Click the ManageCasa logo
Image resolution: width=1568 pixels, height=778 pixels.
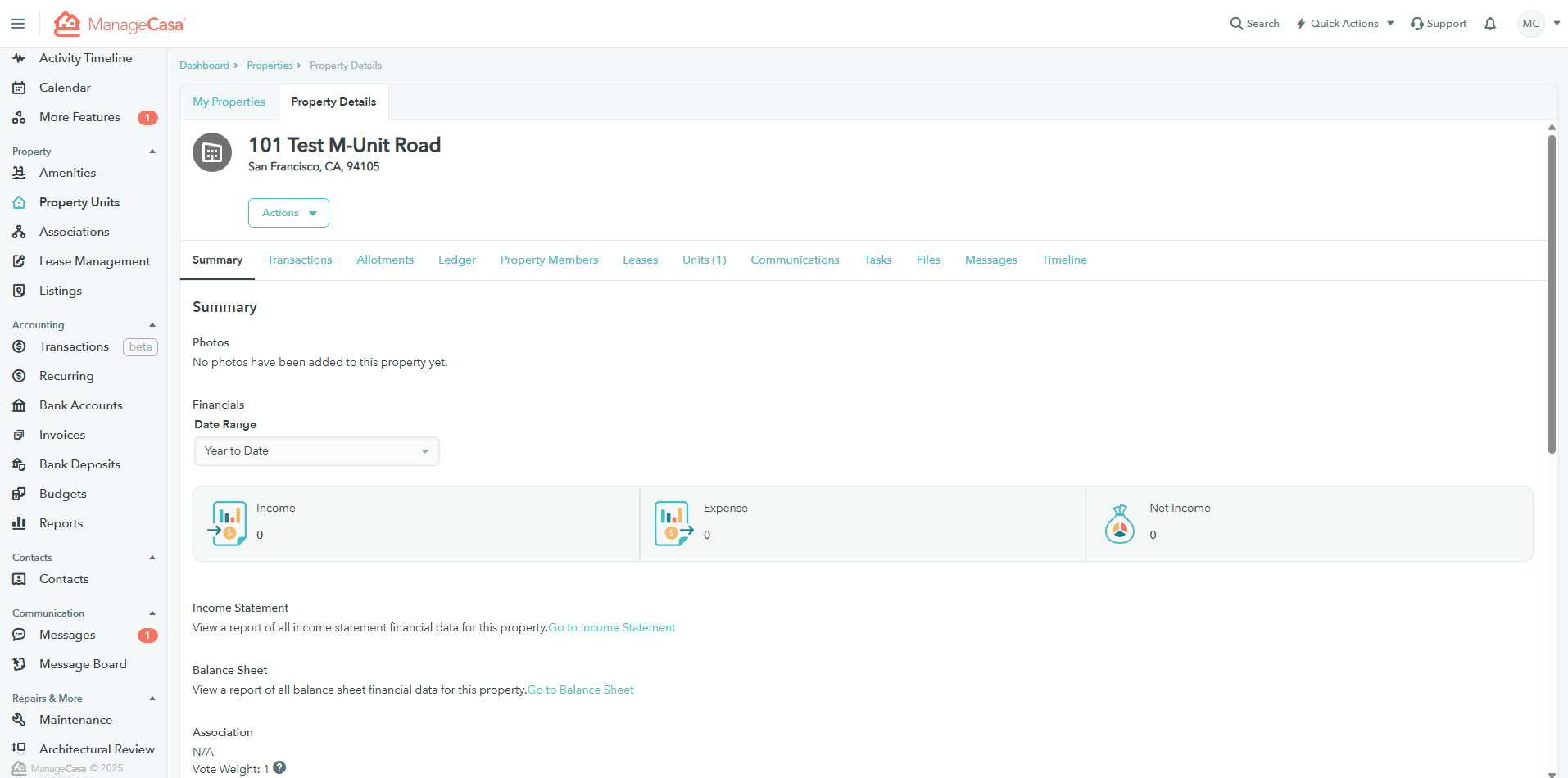[120, 25]
